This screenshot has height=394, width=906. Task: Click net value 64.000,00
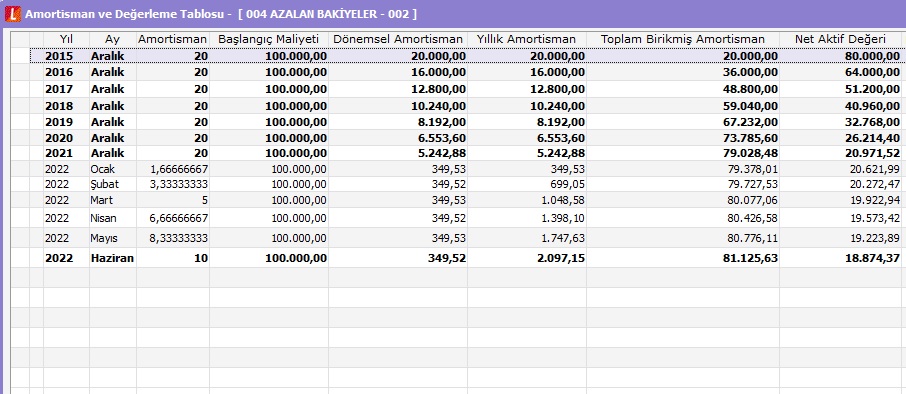pyautogui.click(x=841, y=72)
